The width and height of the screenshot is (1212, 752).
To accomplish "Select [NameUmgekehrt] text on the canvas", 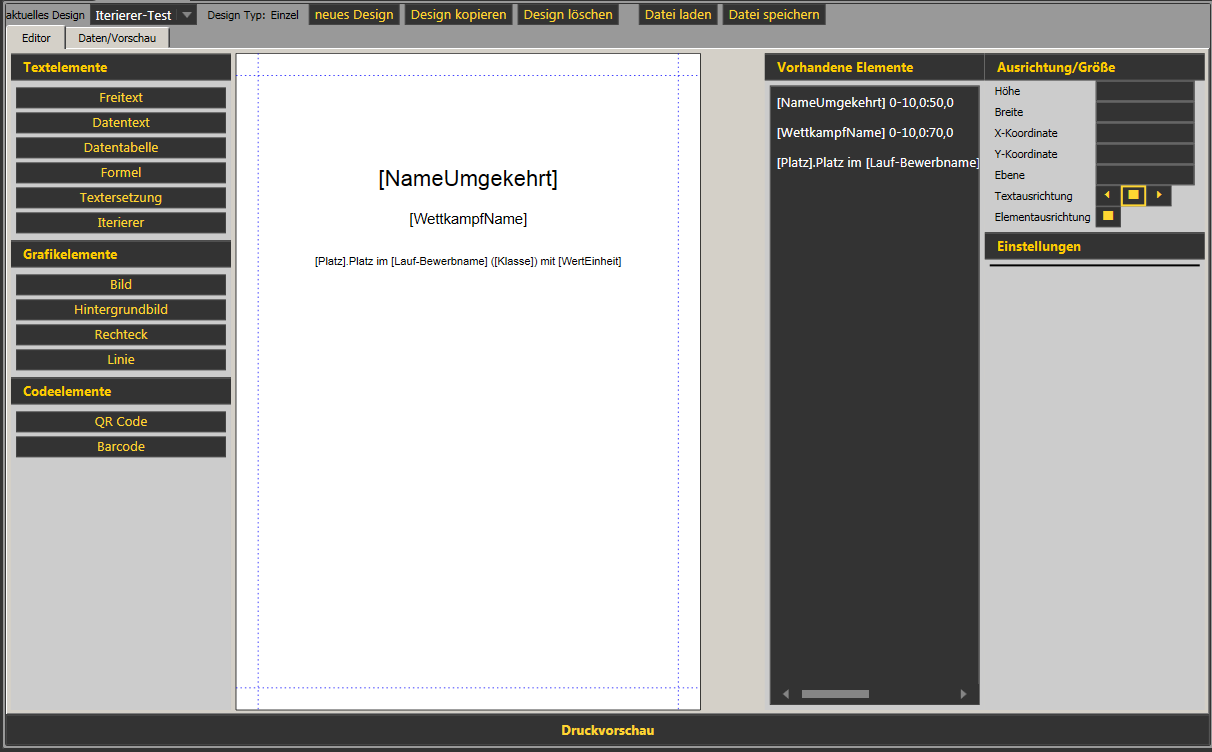I will coord(468,179).
